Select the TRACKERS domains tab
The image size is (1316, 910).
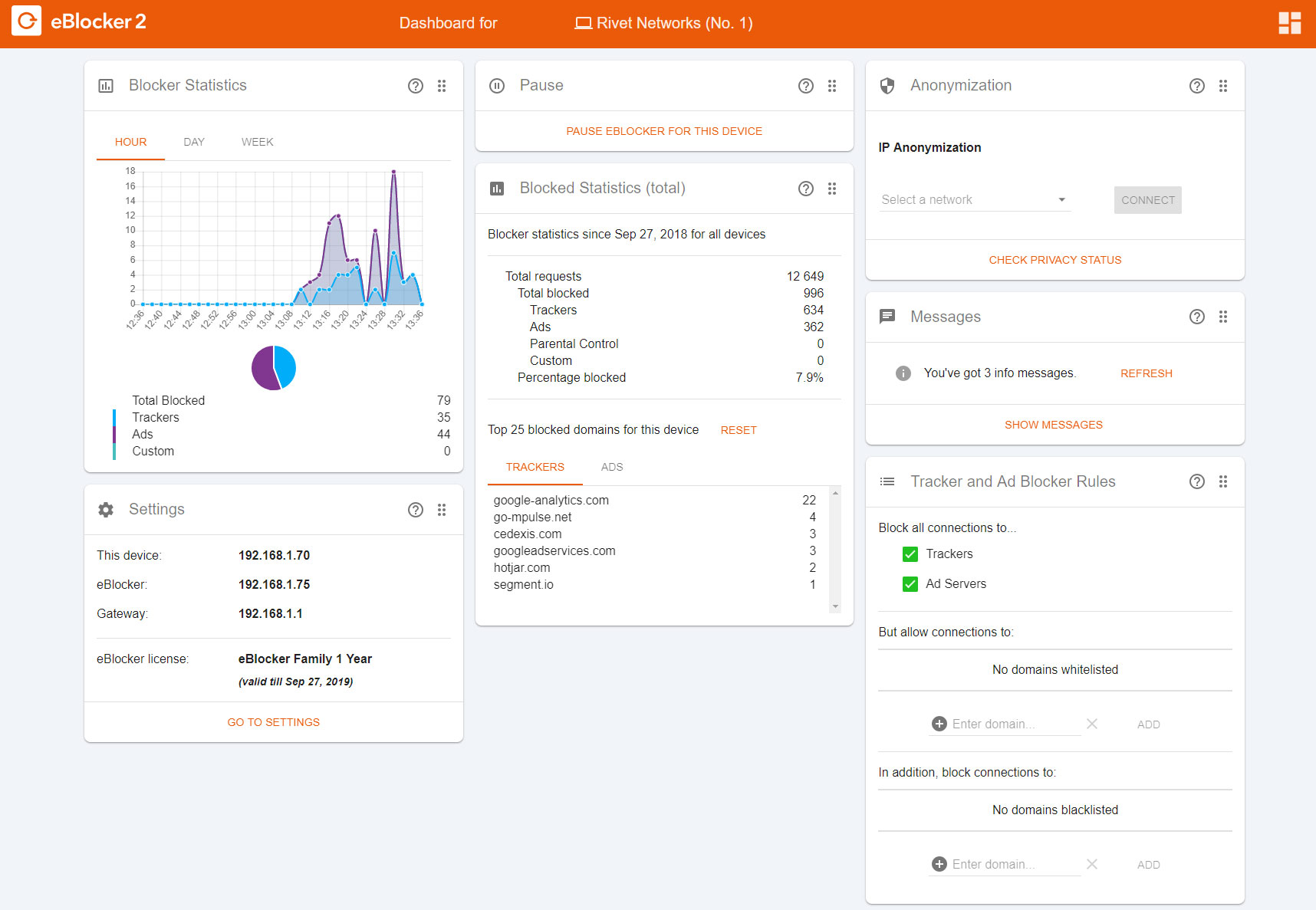point(535,467)
